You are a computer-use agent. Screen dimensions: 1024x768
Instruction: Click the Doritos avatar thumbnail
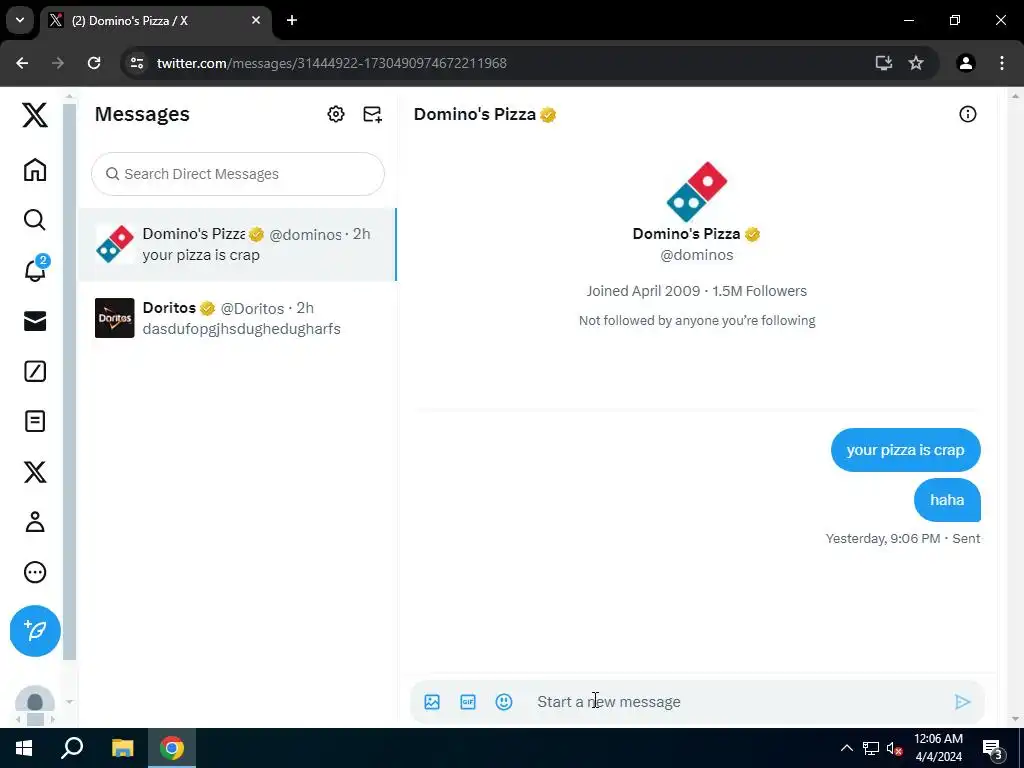pos(114,318)
